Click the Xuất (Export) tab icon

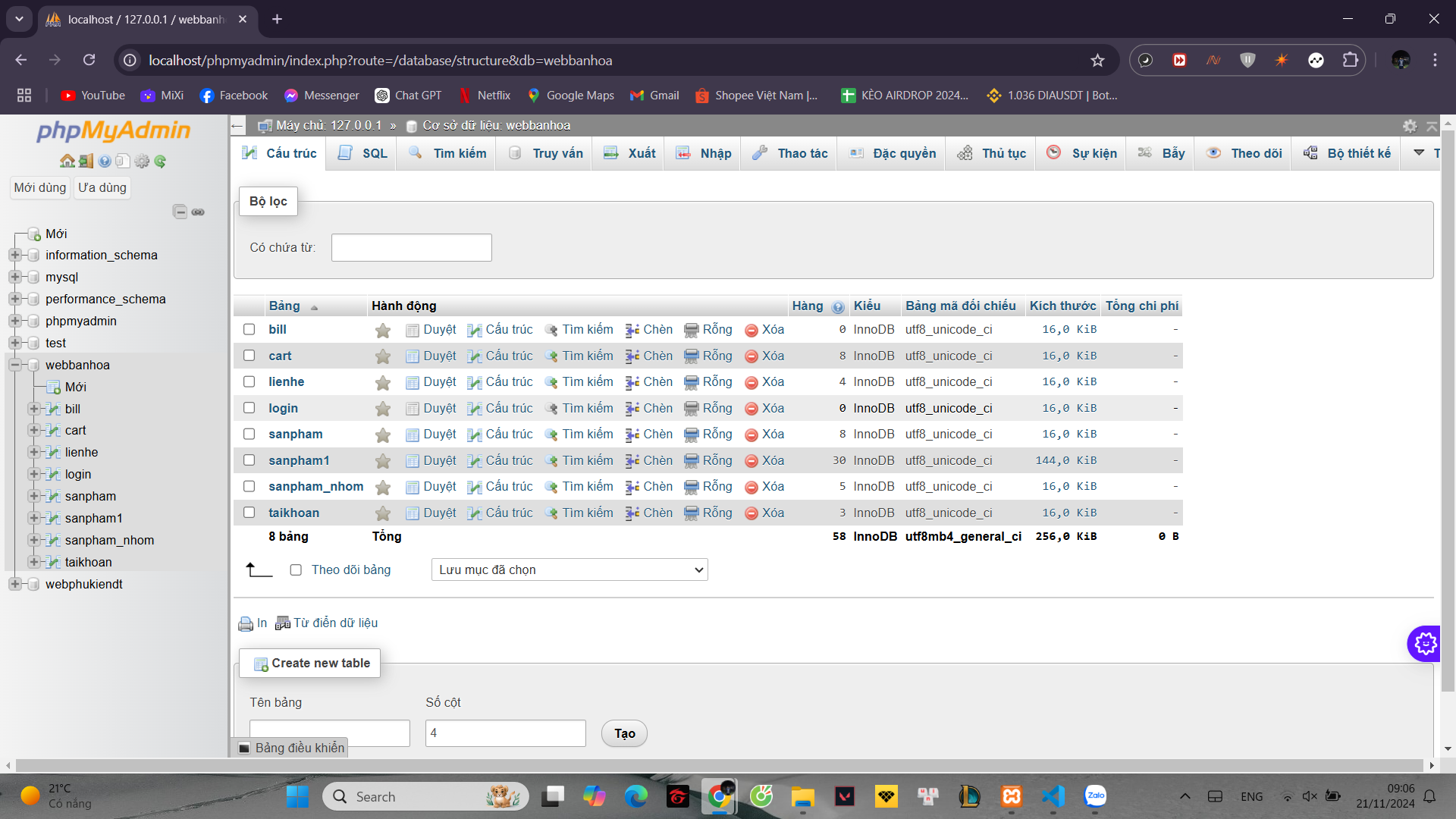pyautogui.click(x=630, y=154)
